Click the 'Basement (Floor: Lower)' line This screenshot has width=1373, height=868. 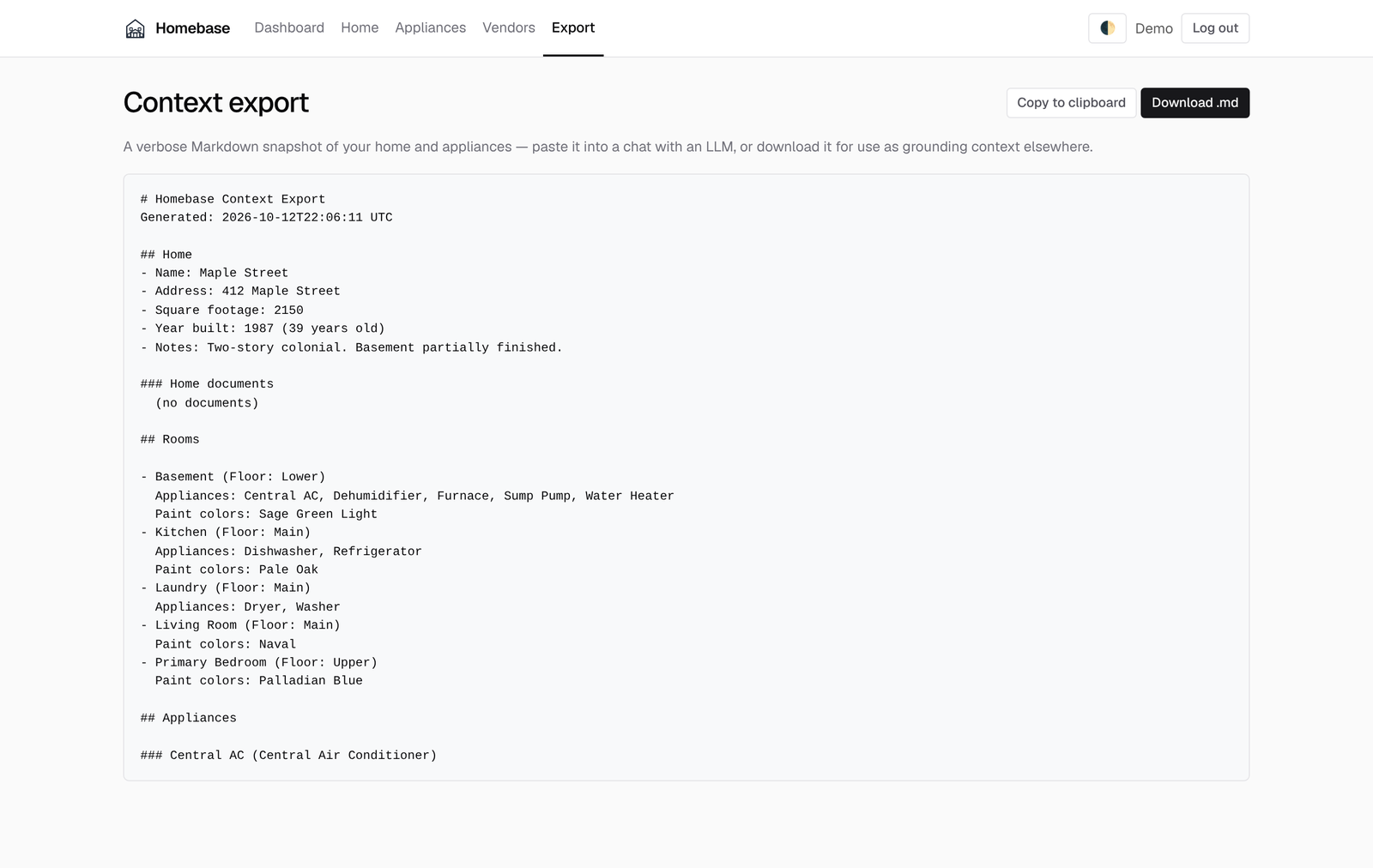(233, 477)
